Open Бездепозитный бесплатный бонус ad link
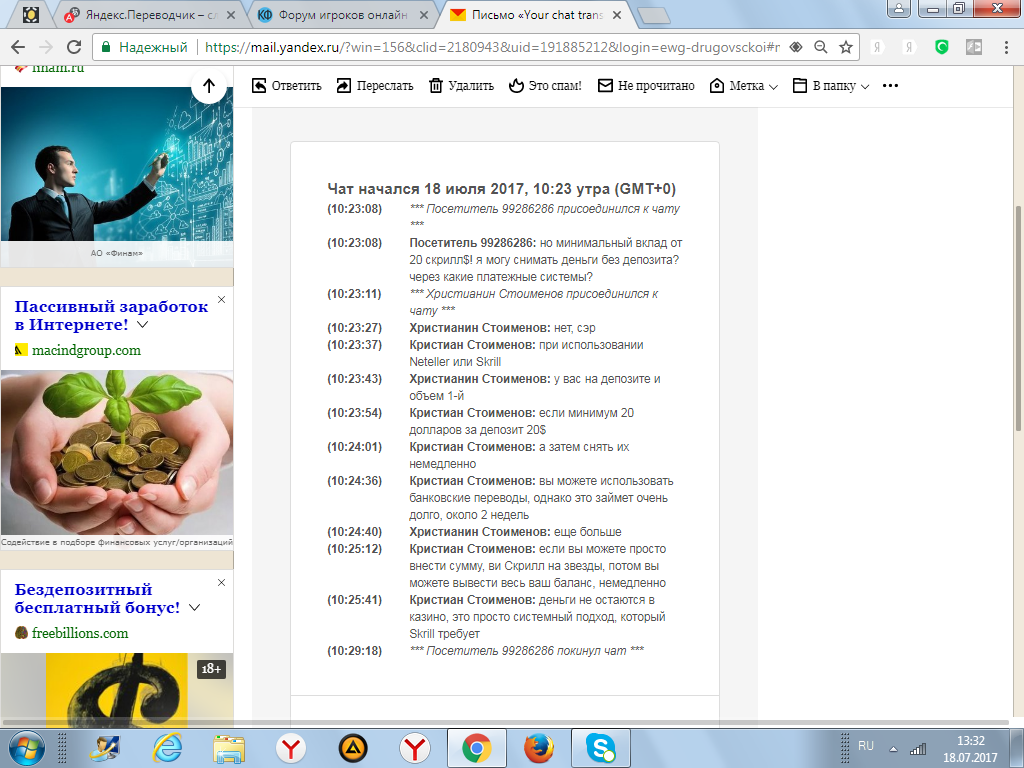The width and height of the screenshot is (1024, 768). (x=97, y=598)
